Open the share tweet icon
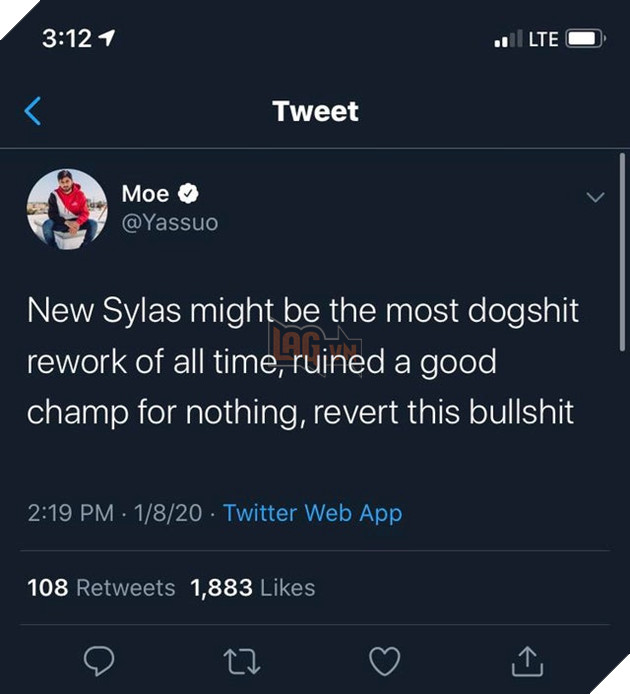 527,659
